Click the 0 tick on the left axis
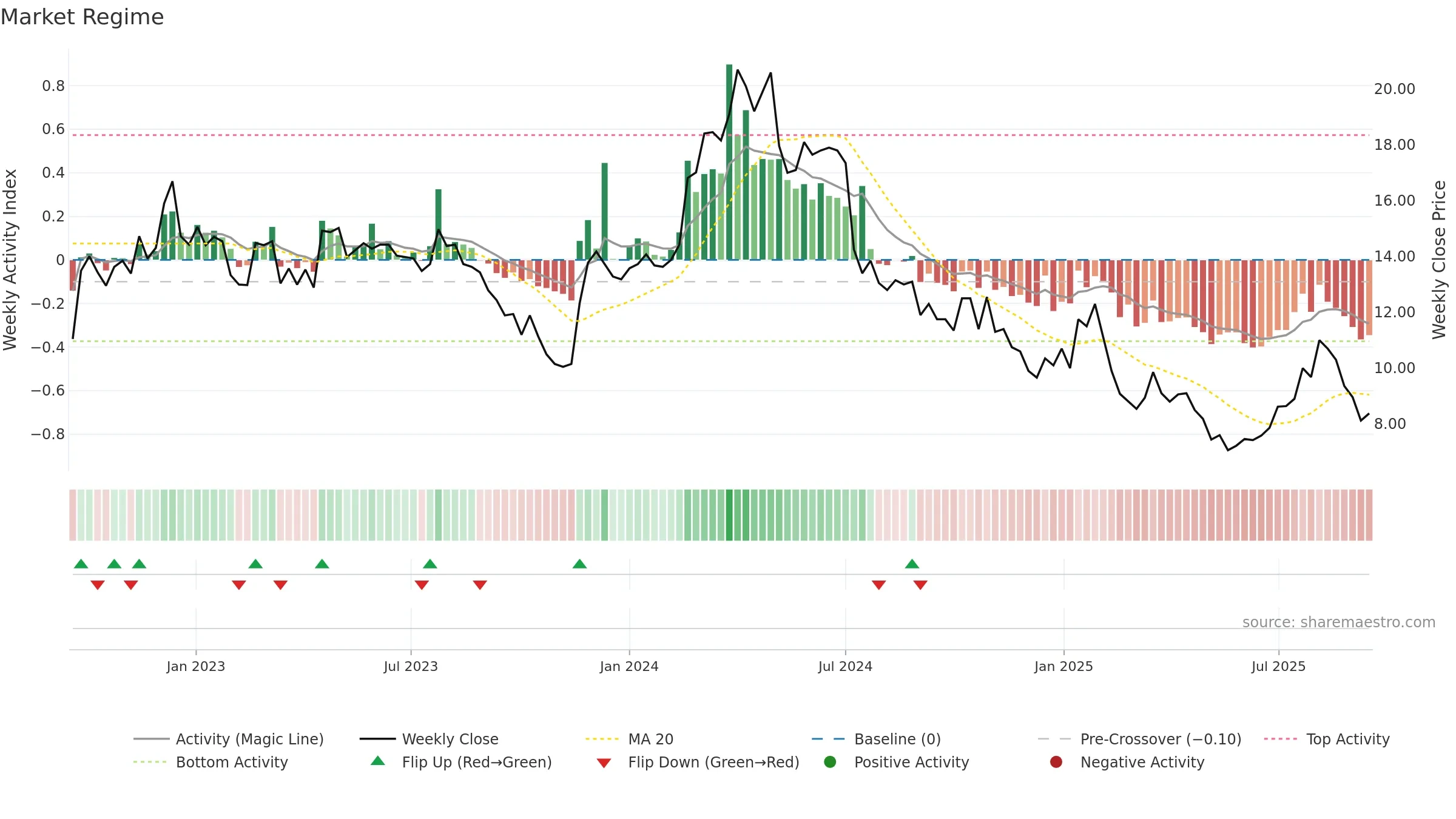The height and width of the screenshot is (819, 1456). (60, 260)
